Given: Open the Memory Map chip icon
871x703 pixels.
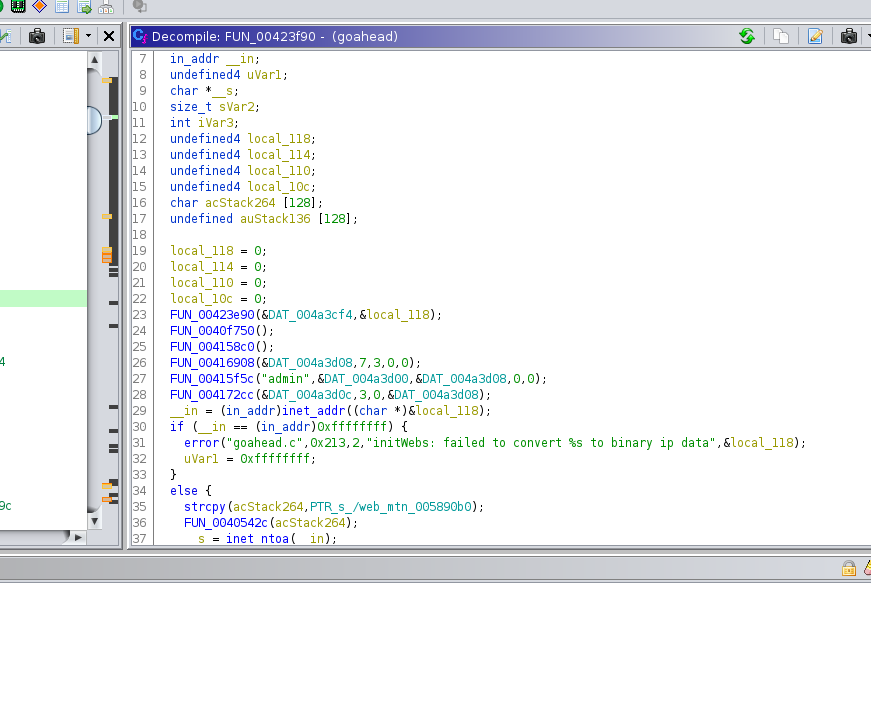Looking at the screenshot, I should tap(18, 6).
